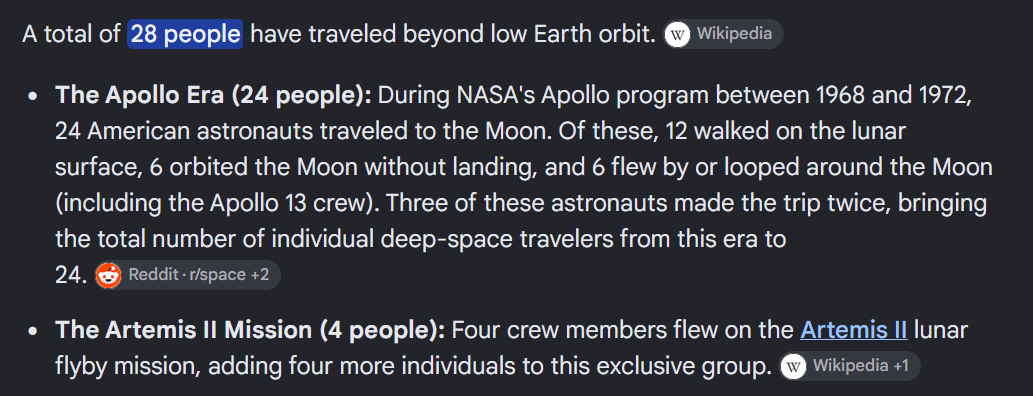Click the Wikipedia logo icon beside the first sentence
Screen dimensions: 1033x396
pyautogui.click(x=677, y=34)
